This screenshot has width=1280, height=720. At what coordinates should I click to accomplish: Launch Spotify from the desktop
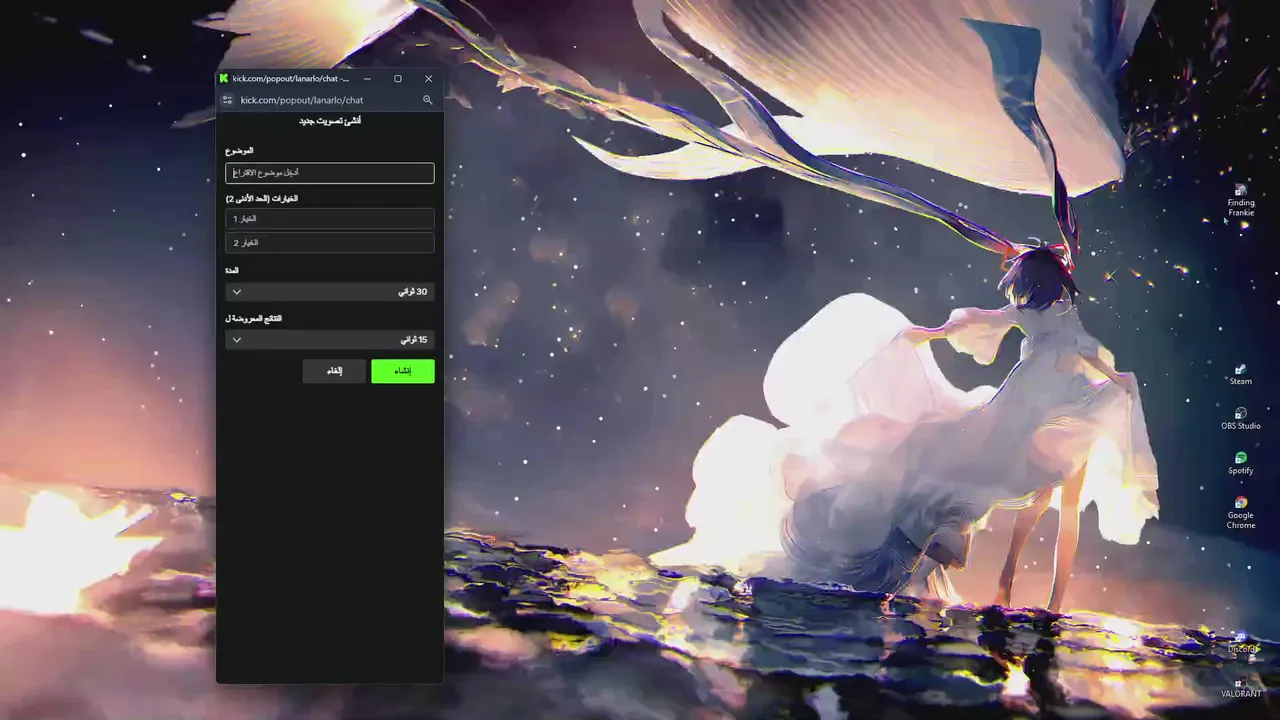click(1240, 463)
